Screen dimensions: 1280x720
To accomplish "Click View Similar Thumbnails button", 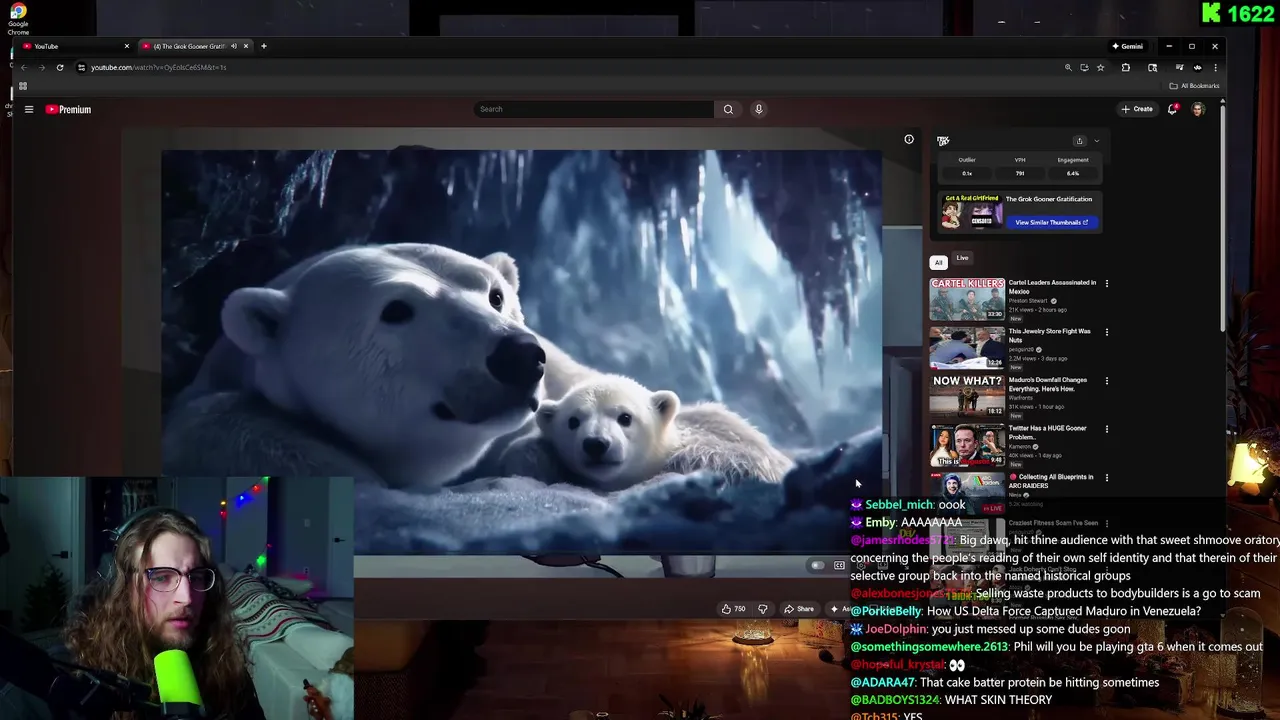I will [x=1051, y=222].
